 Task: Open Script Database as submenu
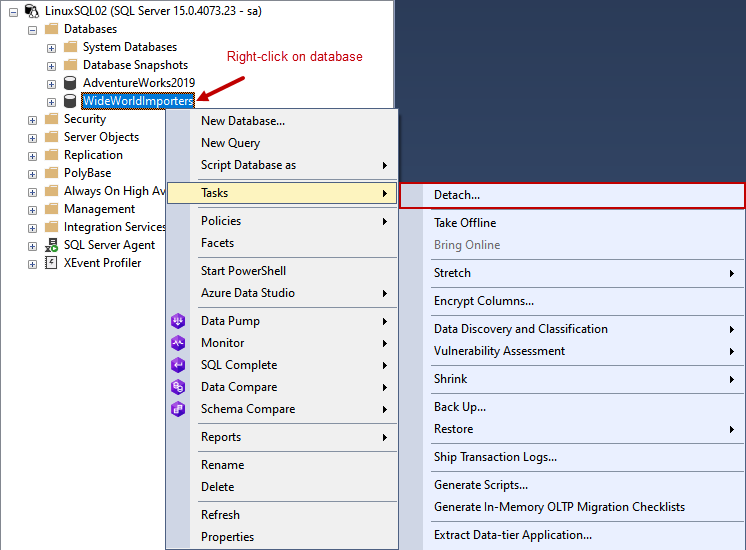click(x=282, y=165)
